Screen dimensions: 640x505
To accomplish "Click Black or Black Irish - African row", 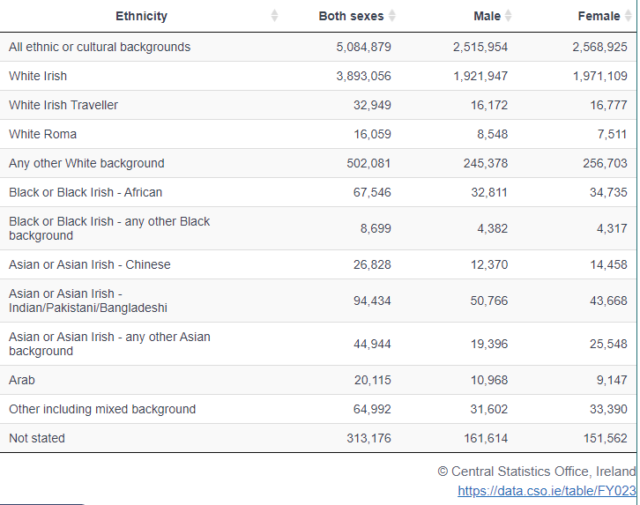I will [x=85, y=192].
